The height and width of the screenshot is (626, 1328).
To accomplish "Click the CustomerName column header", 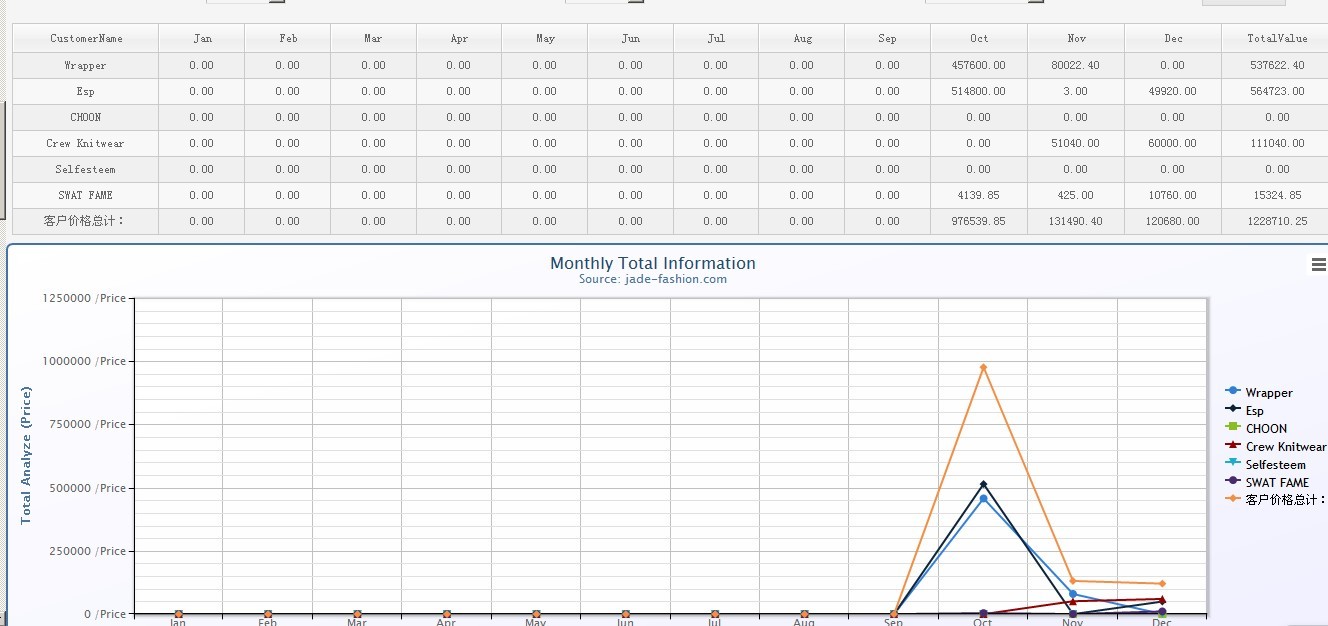I will pos(86,39).
